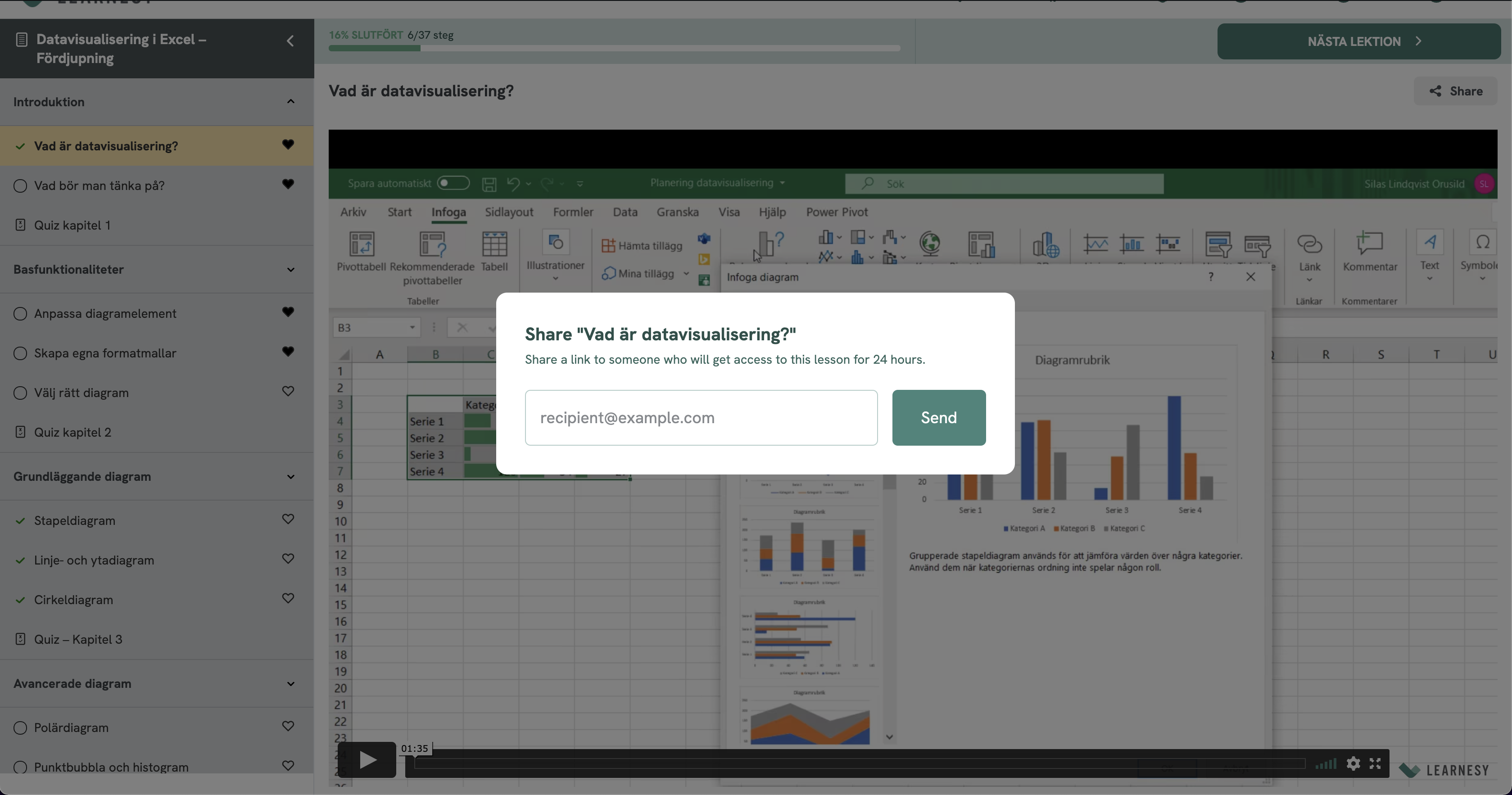Open the B3 name box dropdown
The width and height of the screenshot is (1512, 795).
point(412,327)
